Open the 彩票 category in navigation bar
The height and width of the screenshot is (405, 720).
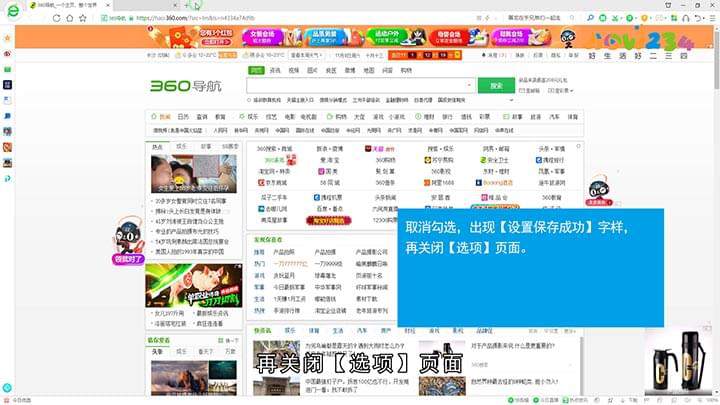coord(485,117)
